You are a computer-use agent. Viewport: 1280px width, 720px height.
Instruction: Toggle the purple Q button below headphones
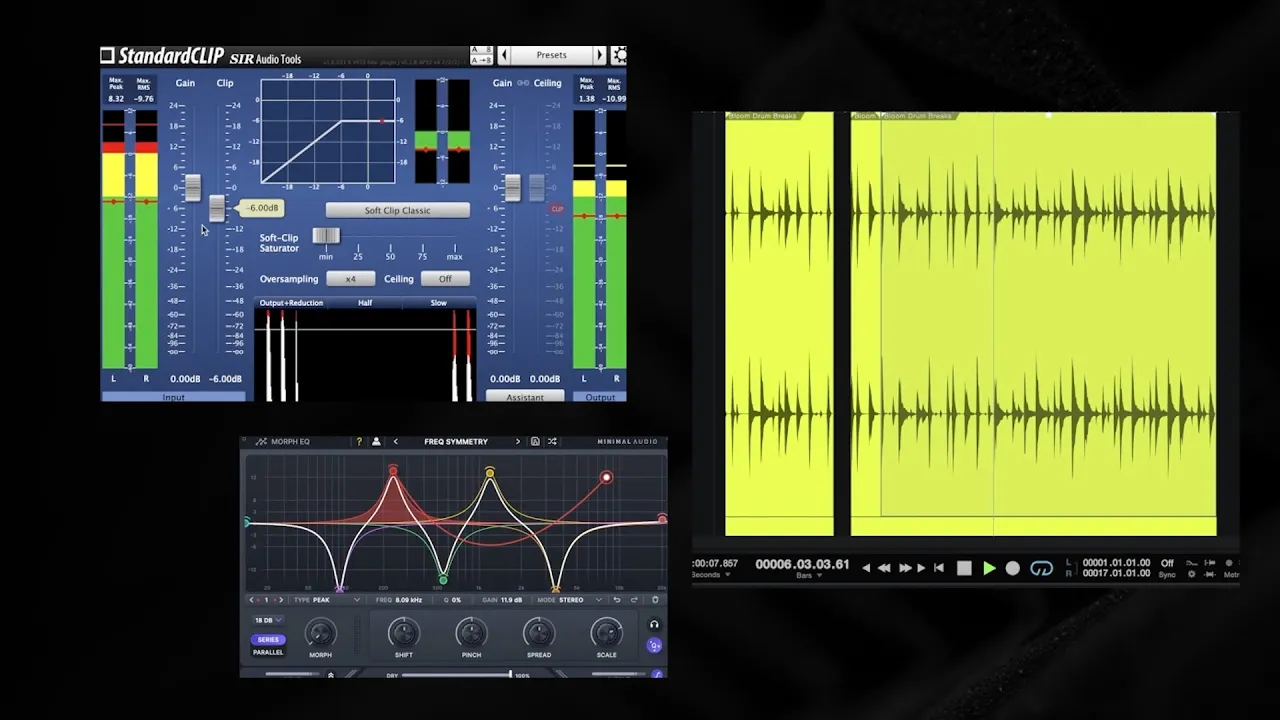(x=654, y=645)
